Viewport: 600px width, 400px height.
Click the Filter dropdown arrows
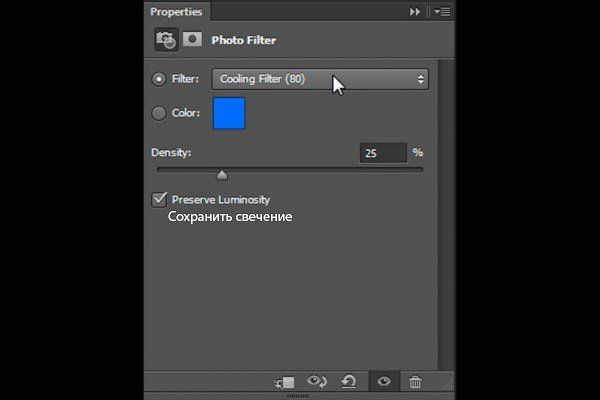tap(421, 79)
